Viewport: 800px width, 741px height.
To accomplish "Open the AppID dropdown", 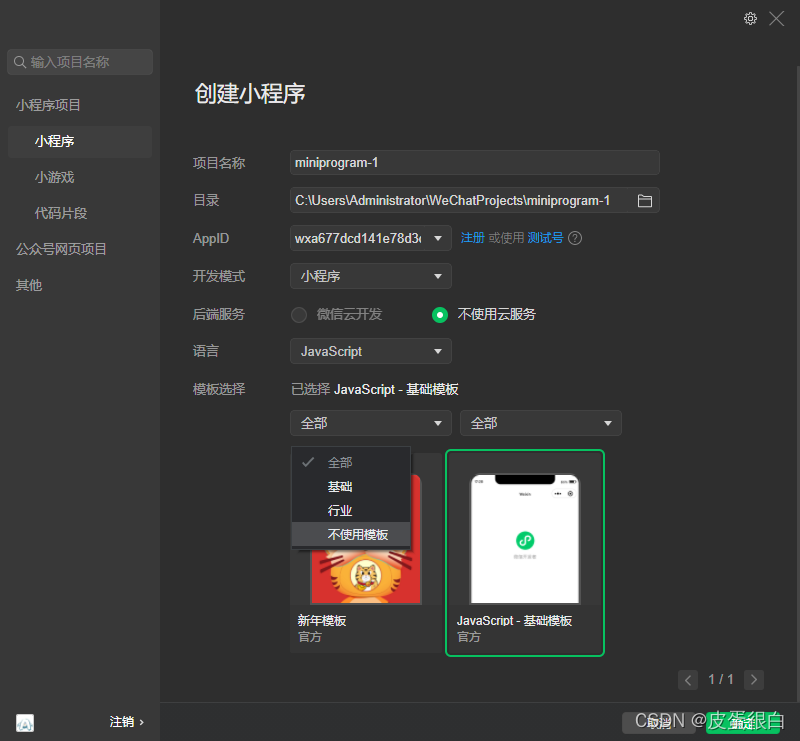I will (370, 238).
